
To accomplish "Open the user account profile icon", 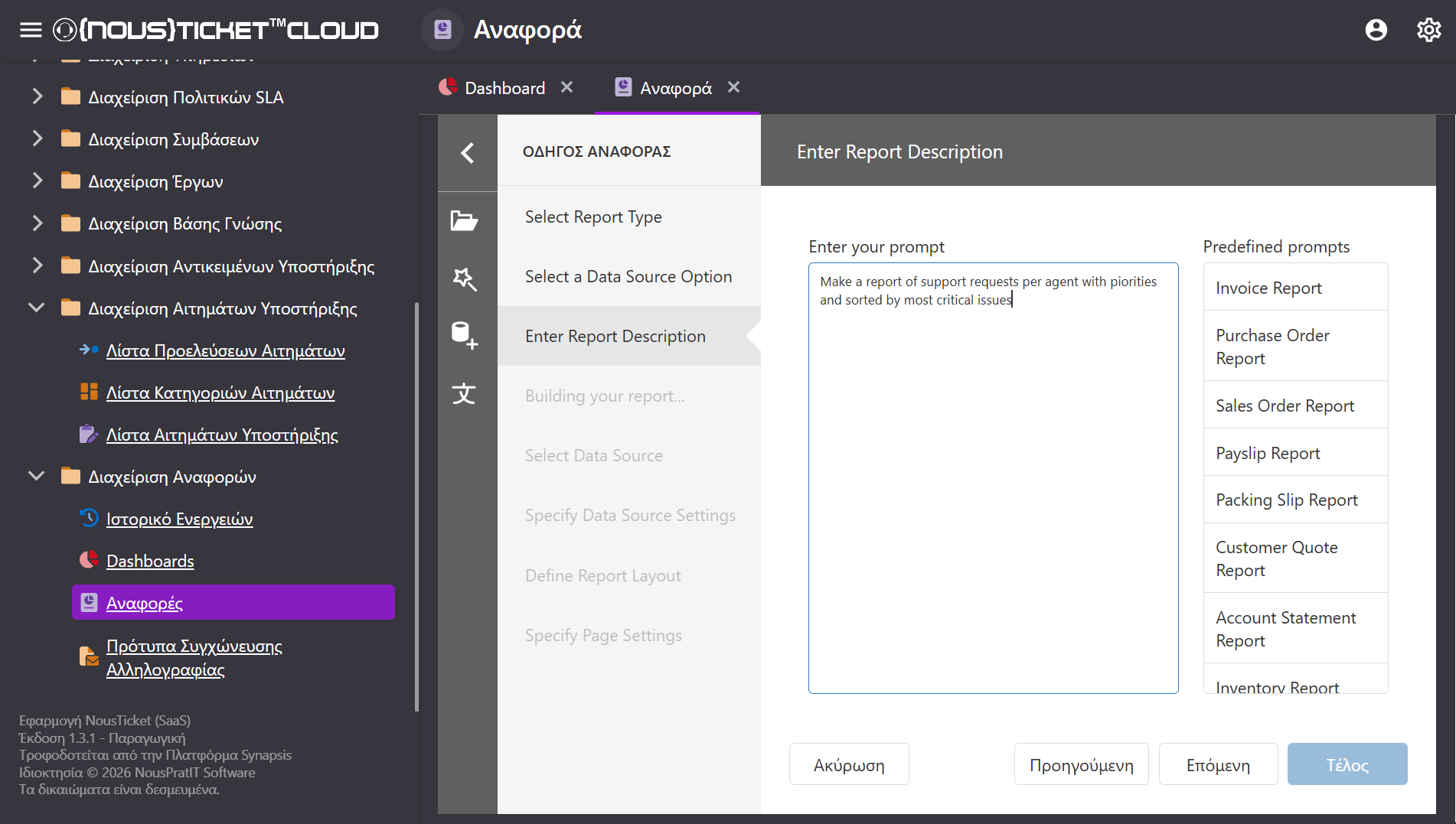I will [1376, 30].
